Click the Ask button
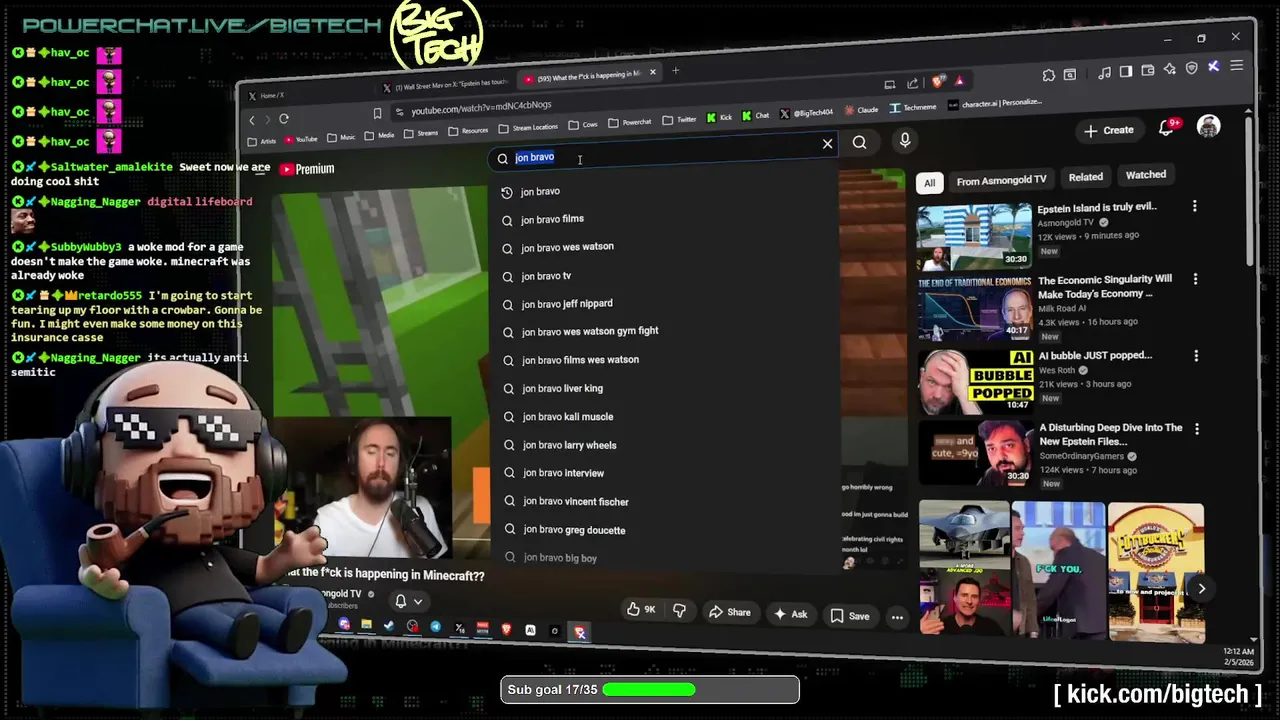This screenshot has height=720, width=1280. (790, 614)
